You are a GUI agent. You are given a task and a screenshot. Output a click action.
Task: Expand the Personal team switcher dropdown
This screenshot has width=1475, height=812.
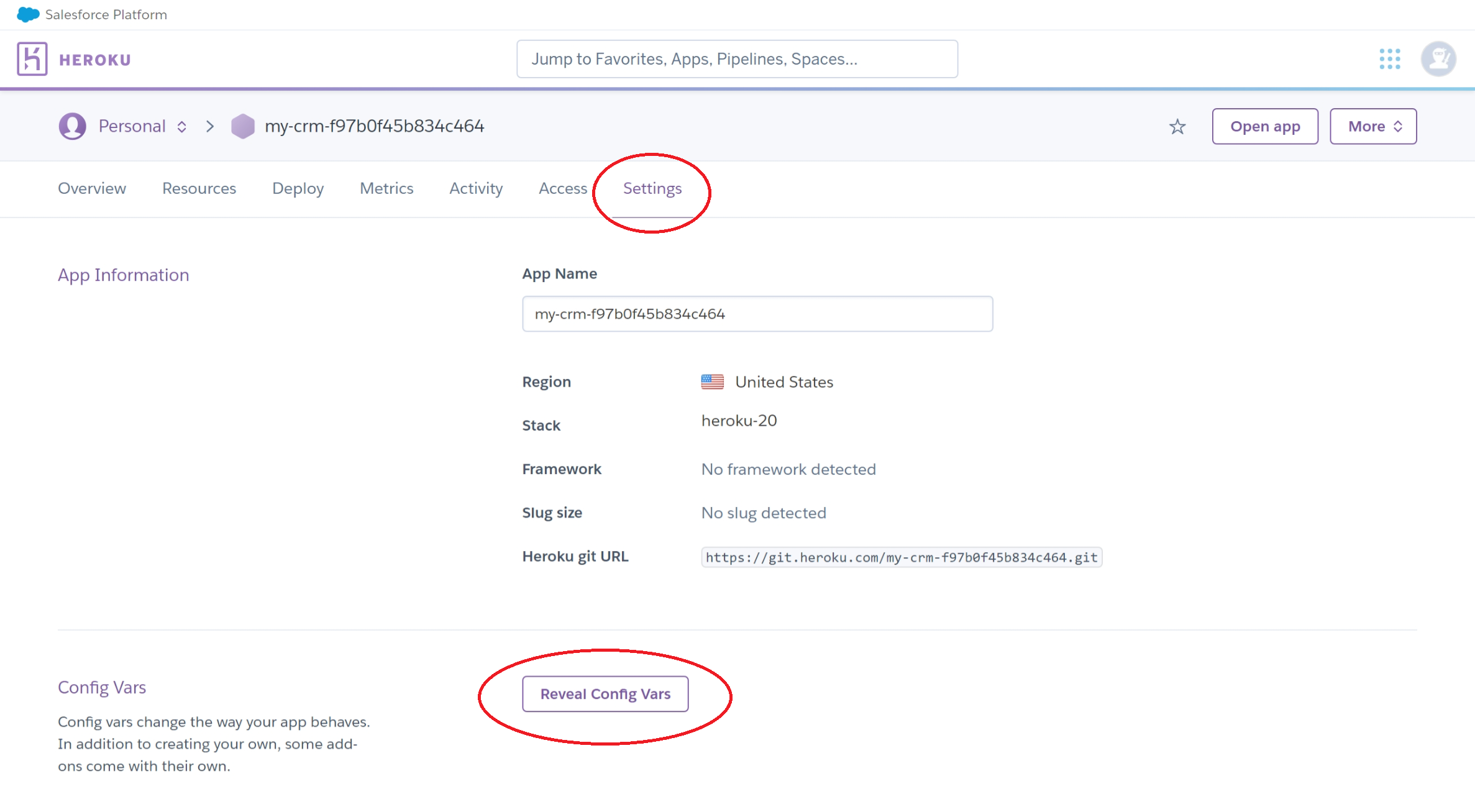point(181,127)
